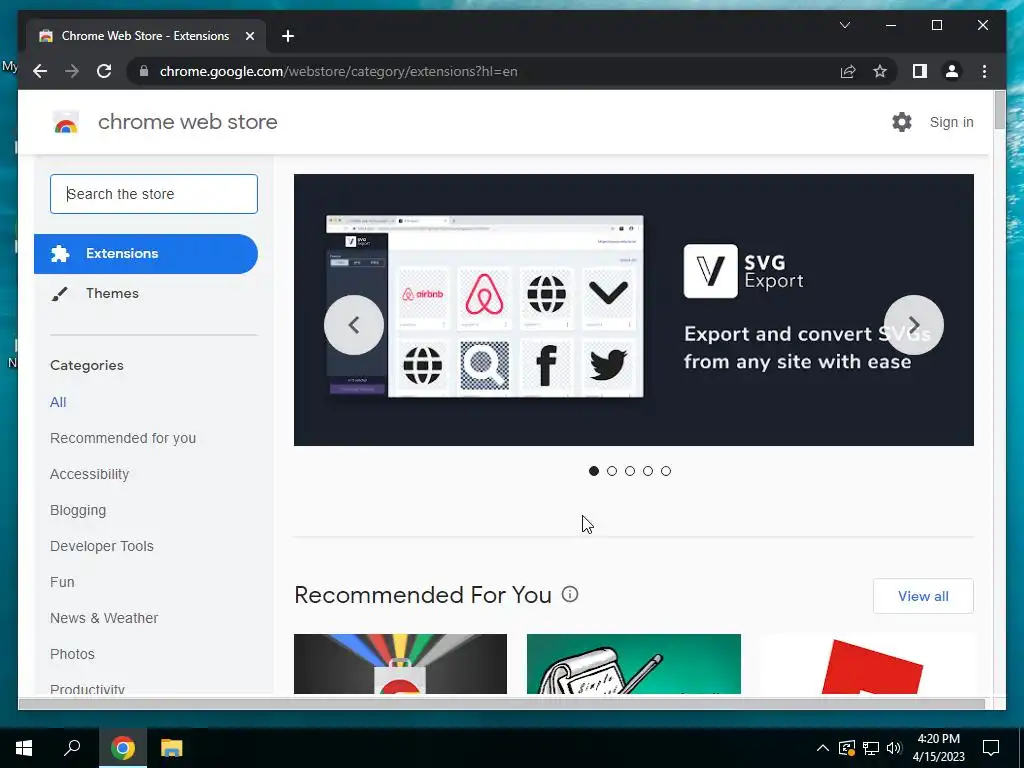Show previous carousel slide
This screenshot has width=1024, height=768.
tap(354, 325)
